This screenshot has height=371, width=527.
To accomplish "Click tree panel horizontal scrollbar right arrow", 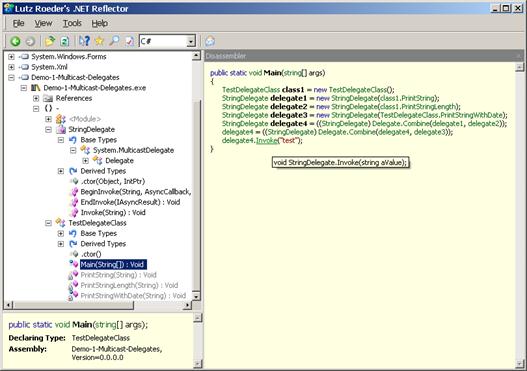I will point(188,305).
